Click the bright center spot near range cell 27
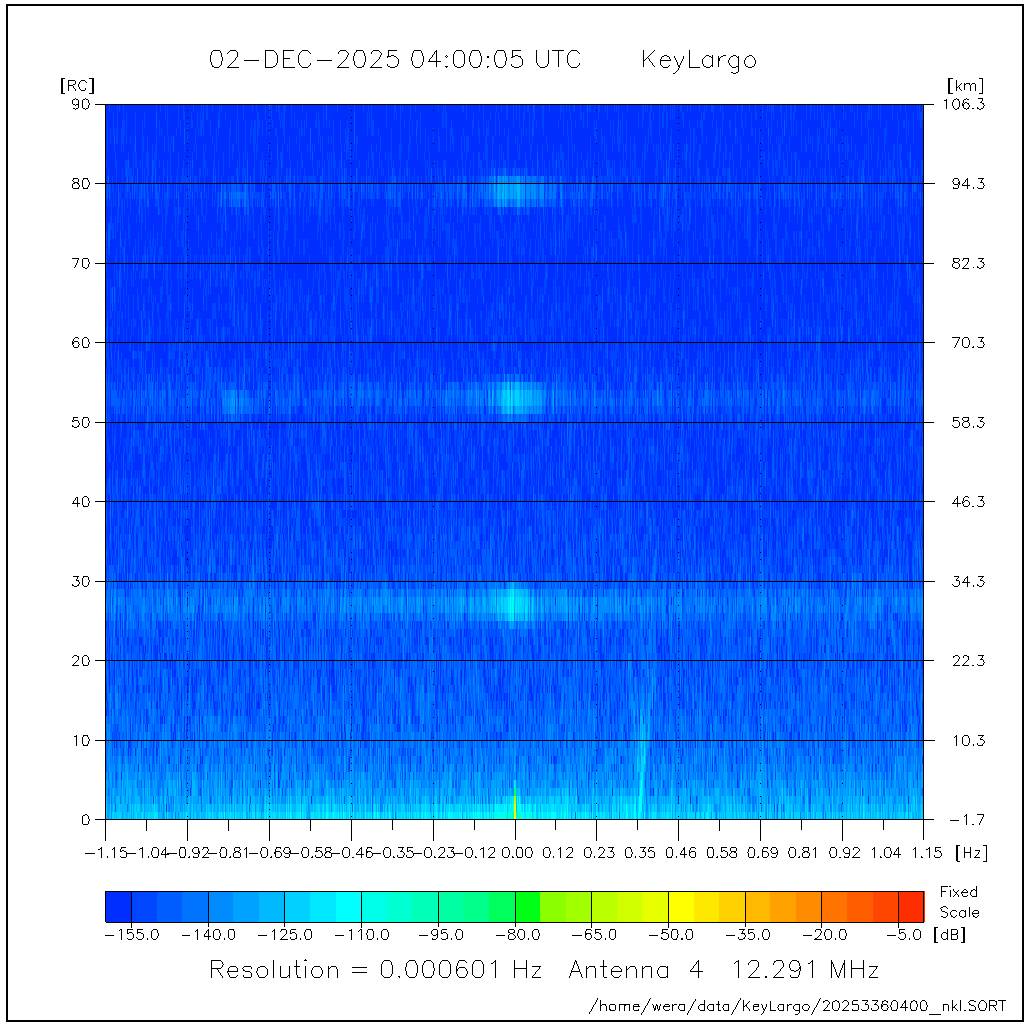Screen dimensions: 1030x1025 point(515,603)
